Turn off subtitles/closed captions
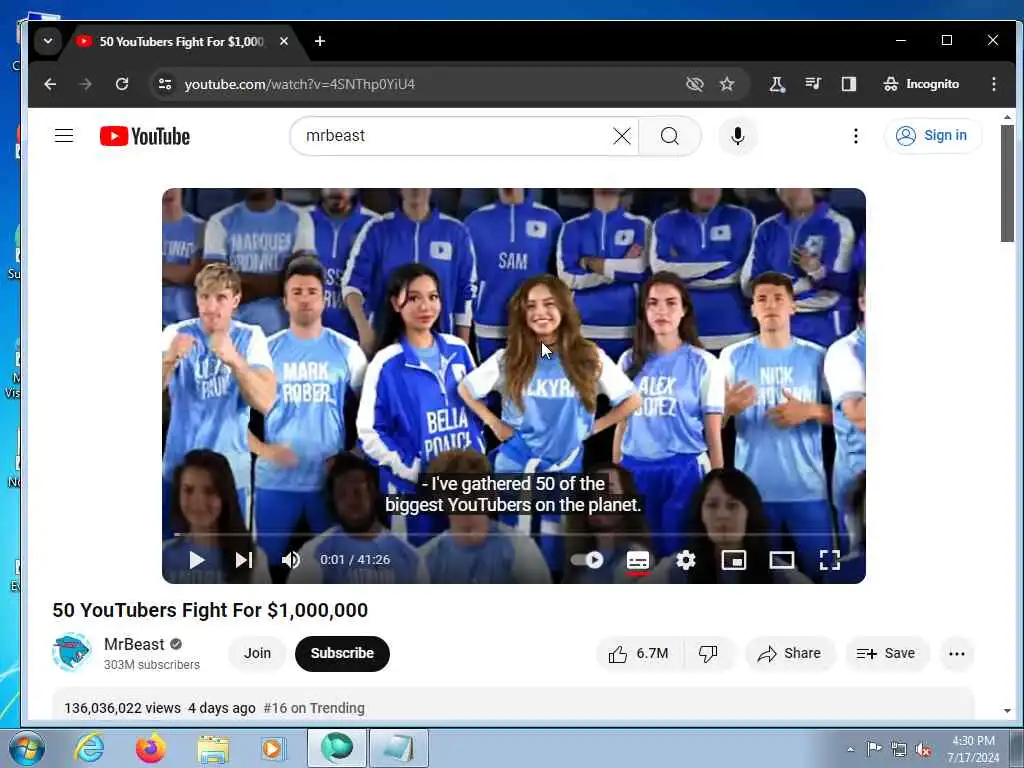Screen dimensions: 1024x768 [637, 560]
